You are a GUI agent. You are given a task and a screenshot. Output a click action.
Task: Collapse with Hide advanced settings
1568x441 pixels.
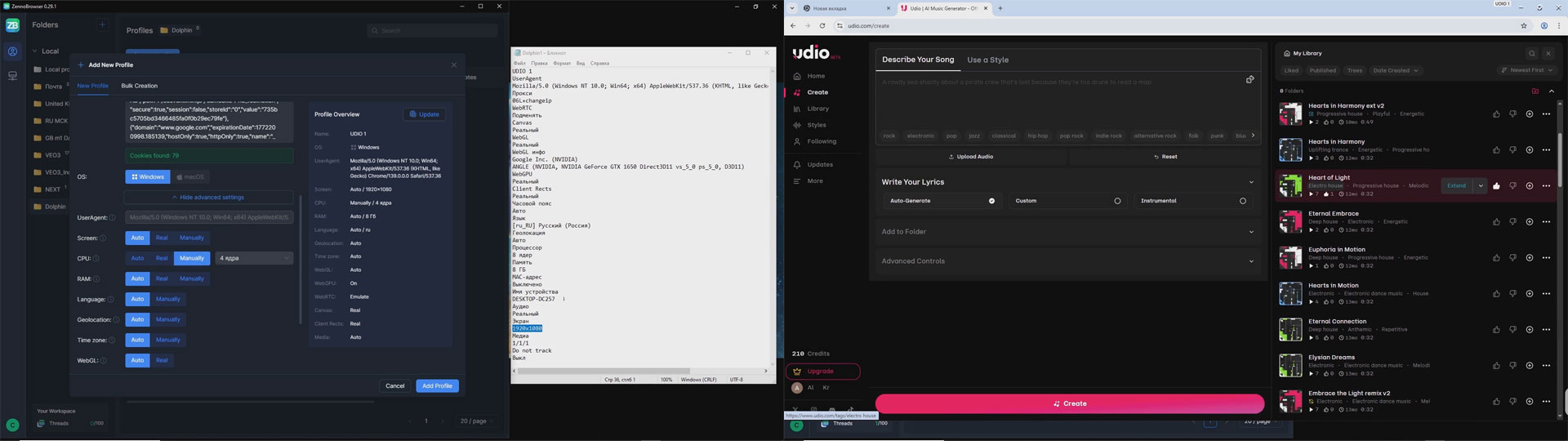(208, 198)
